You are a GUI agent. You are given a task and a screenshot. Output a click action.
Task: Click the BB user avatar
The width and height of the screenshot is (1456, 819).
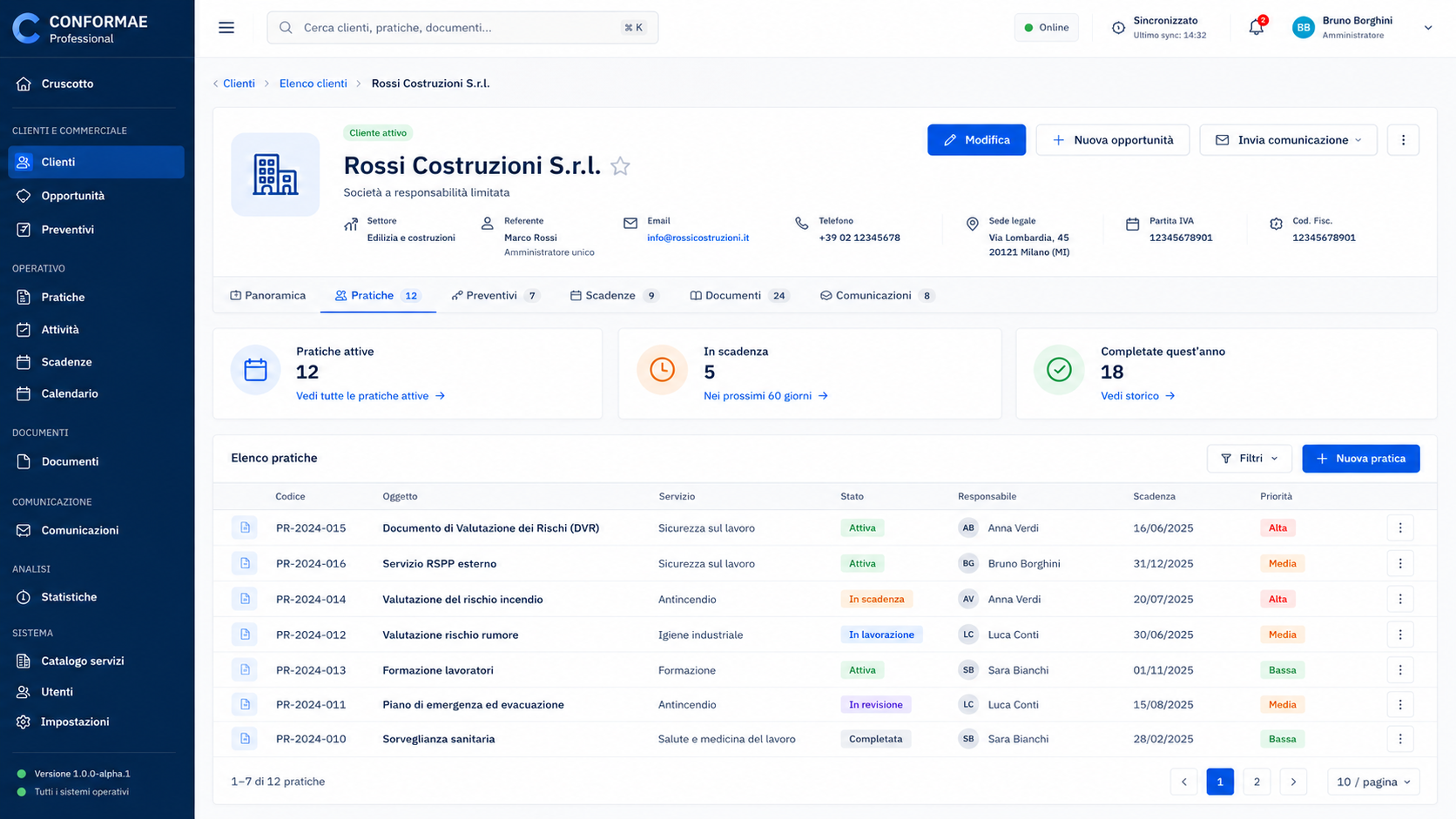(x=1304, y=28)
